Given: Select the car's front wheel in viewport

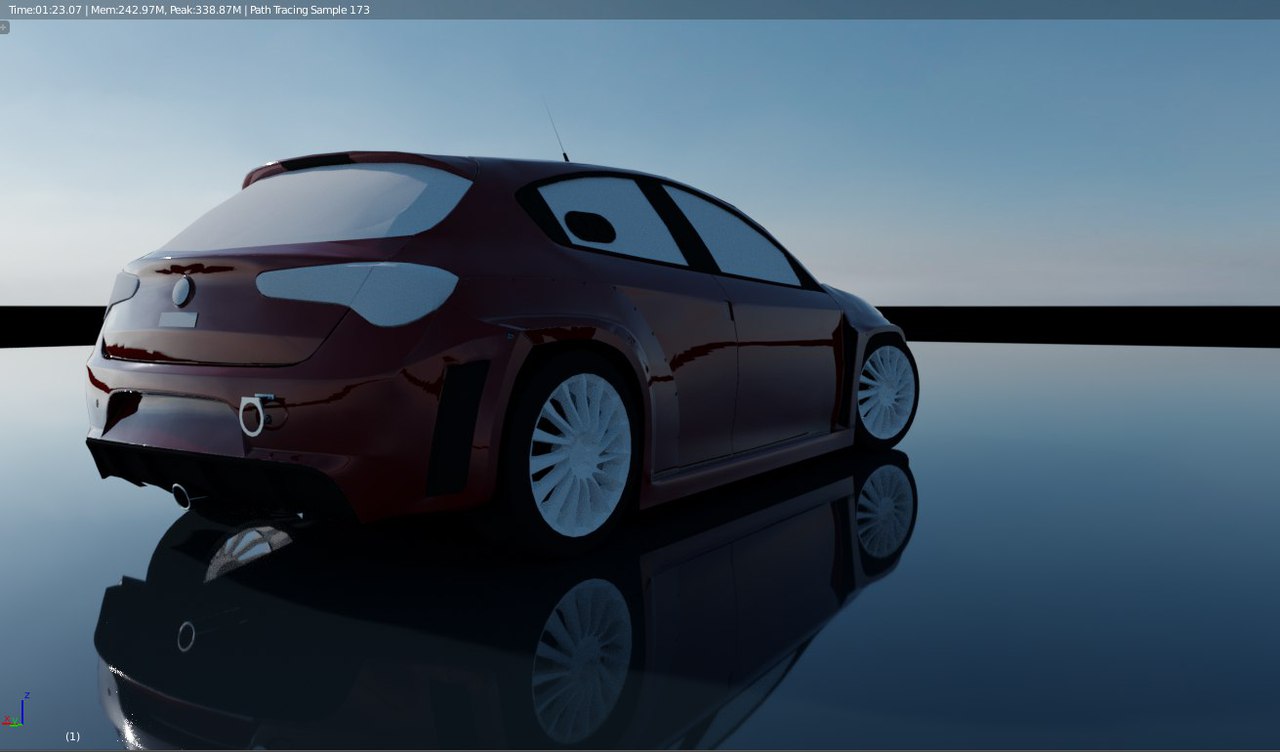Looking at the screenshot, I should pyautogui.click(x=886, y=392).
